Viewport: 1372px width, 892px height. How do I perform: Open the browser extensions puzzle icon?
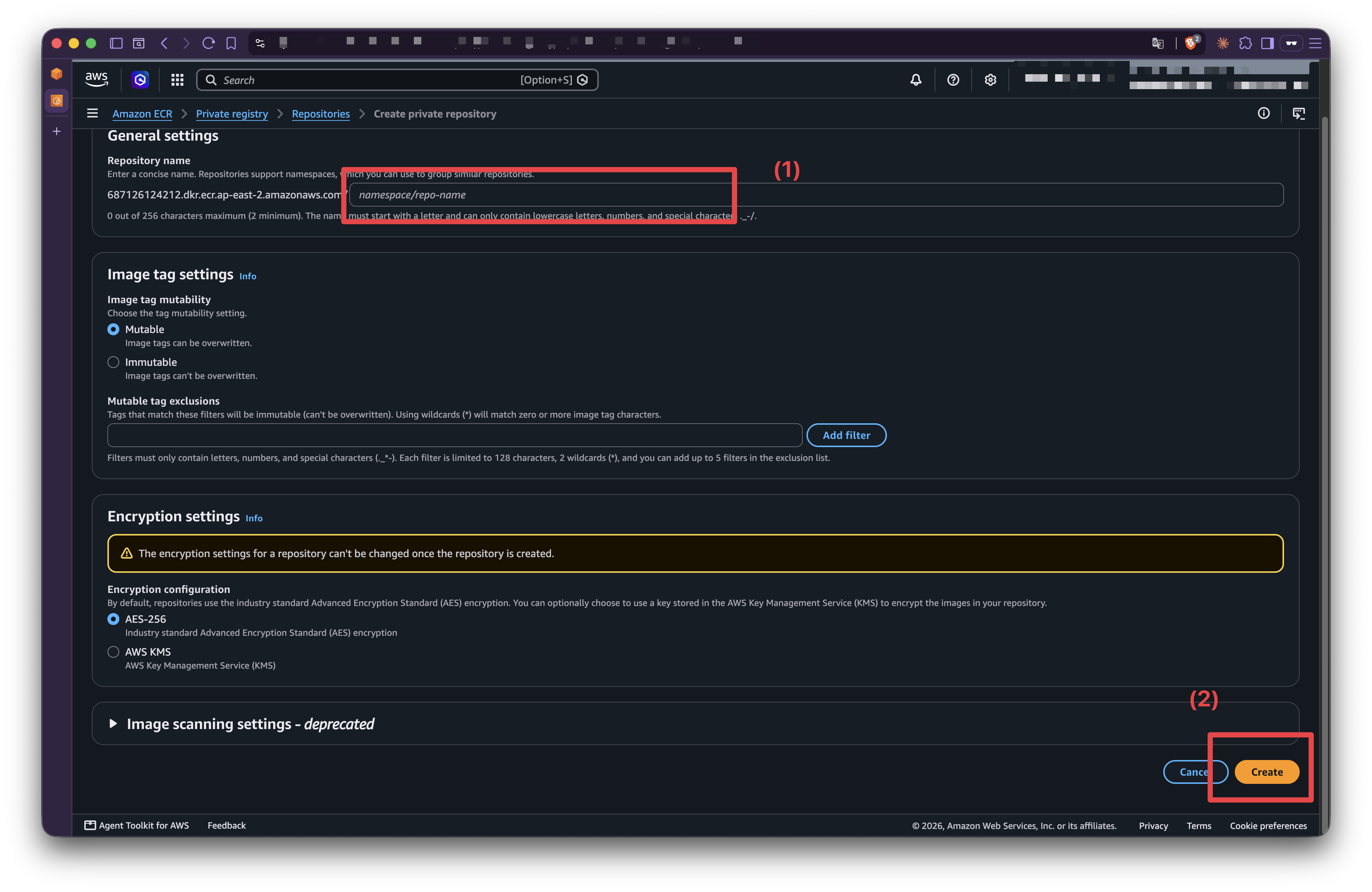(1245, 43)
